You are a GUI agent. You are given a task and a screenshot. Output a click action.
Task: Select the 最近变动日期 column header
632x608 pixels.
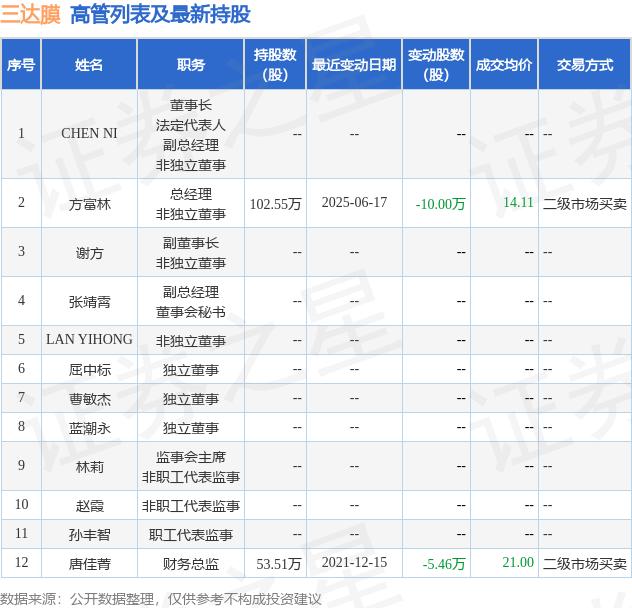tap(354, 65)
